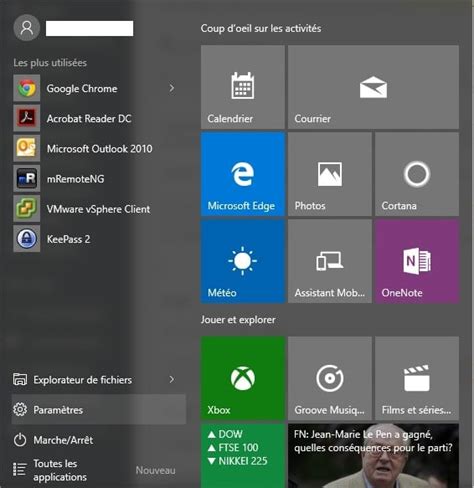Open the news tile about Jean-Marie Le Pen
This screenshot has height=488, width=474.
point(373,456)
